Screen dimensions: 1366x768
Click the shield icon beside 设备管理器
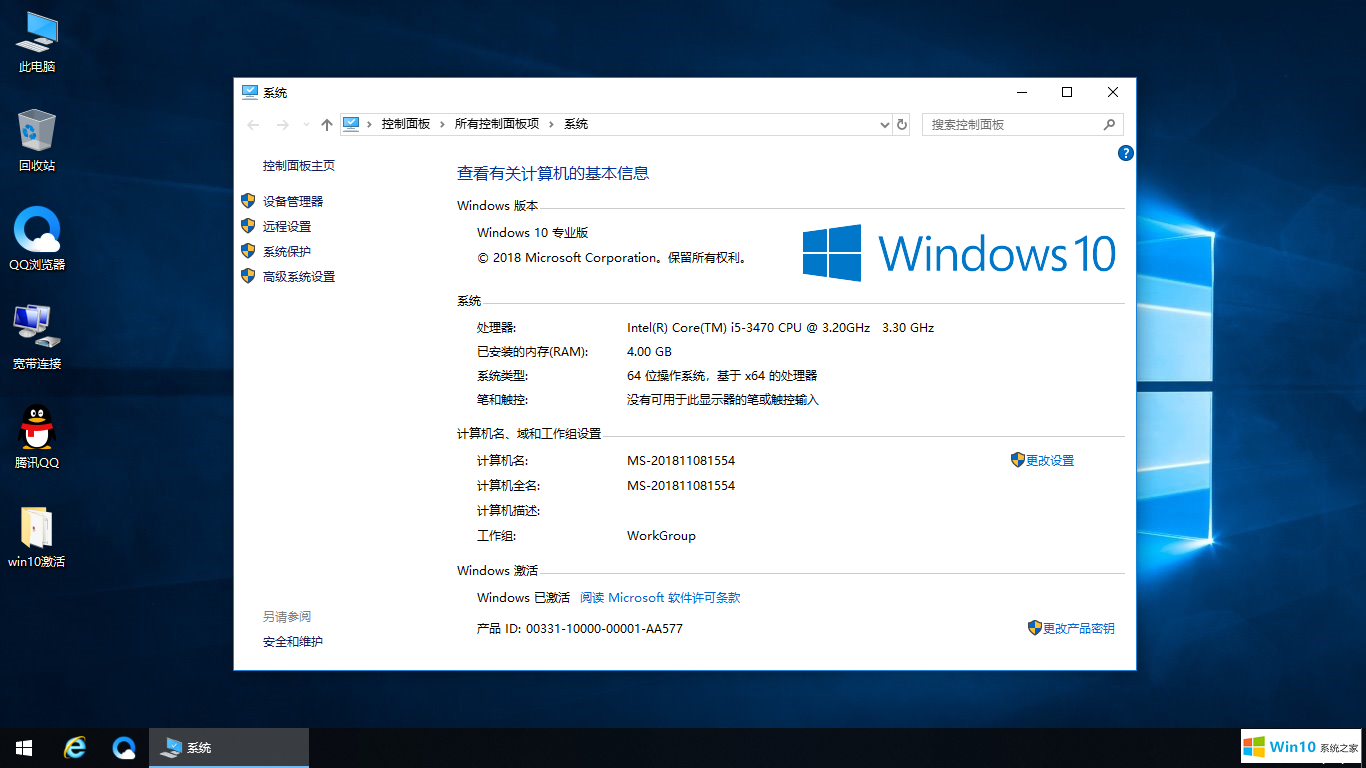click(248, 200)
